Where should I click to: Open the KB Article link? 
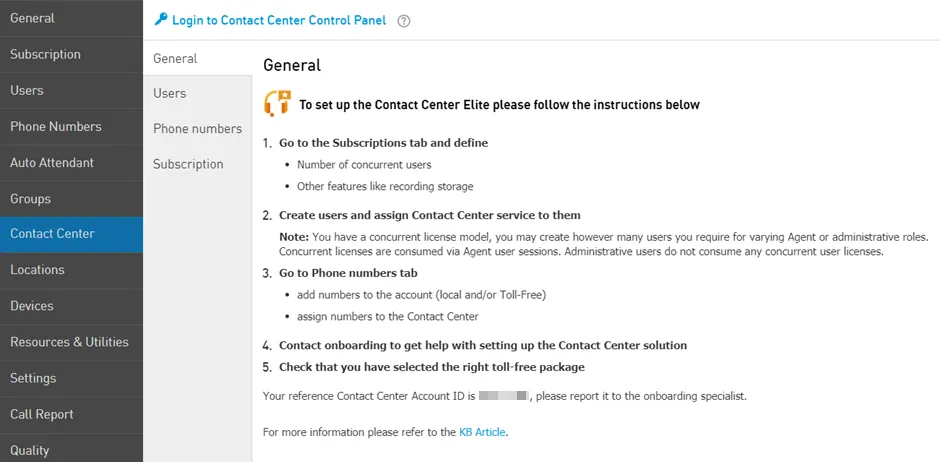[482, 432]
